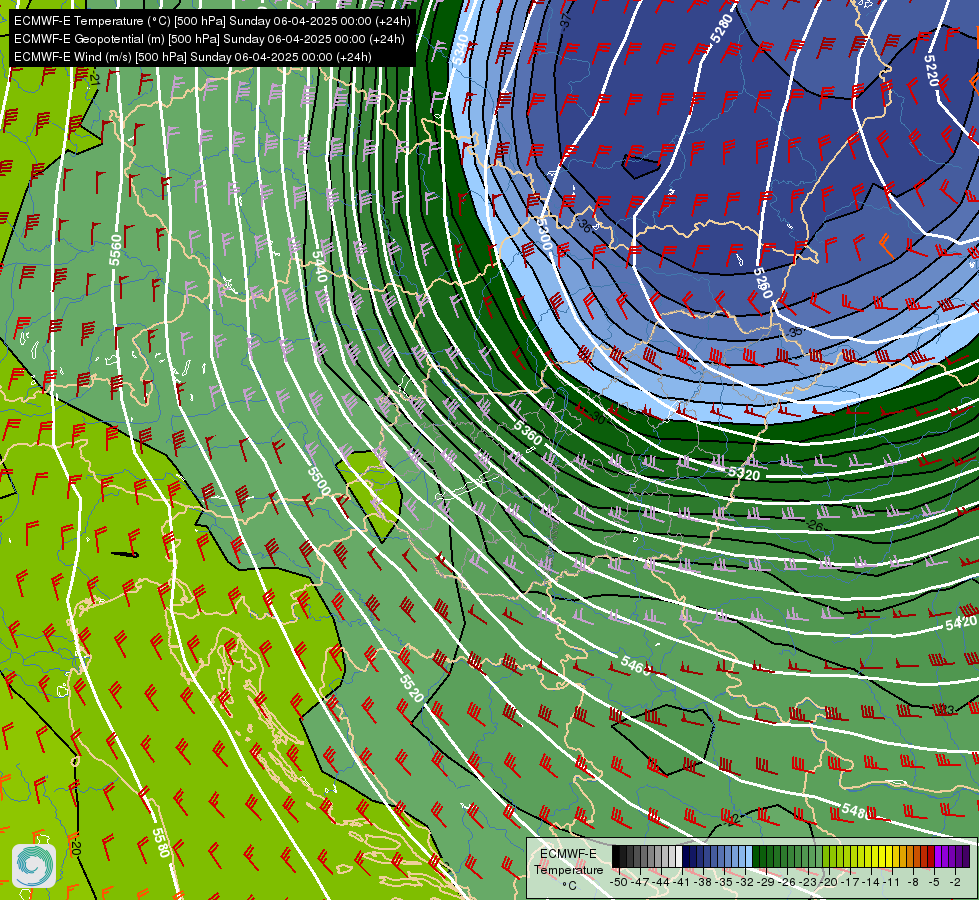Click the 5560 geopotential contour label

point(115,250)
